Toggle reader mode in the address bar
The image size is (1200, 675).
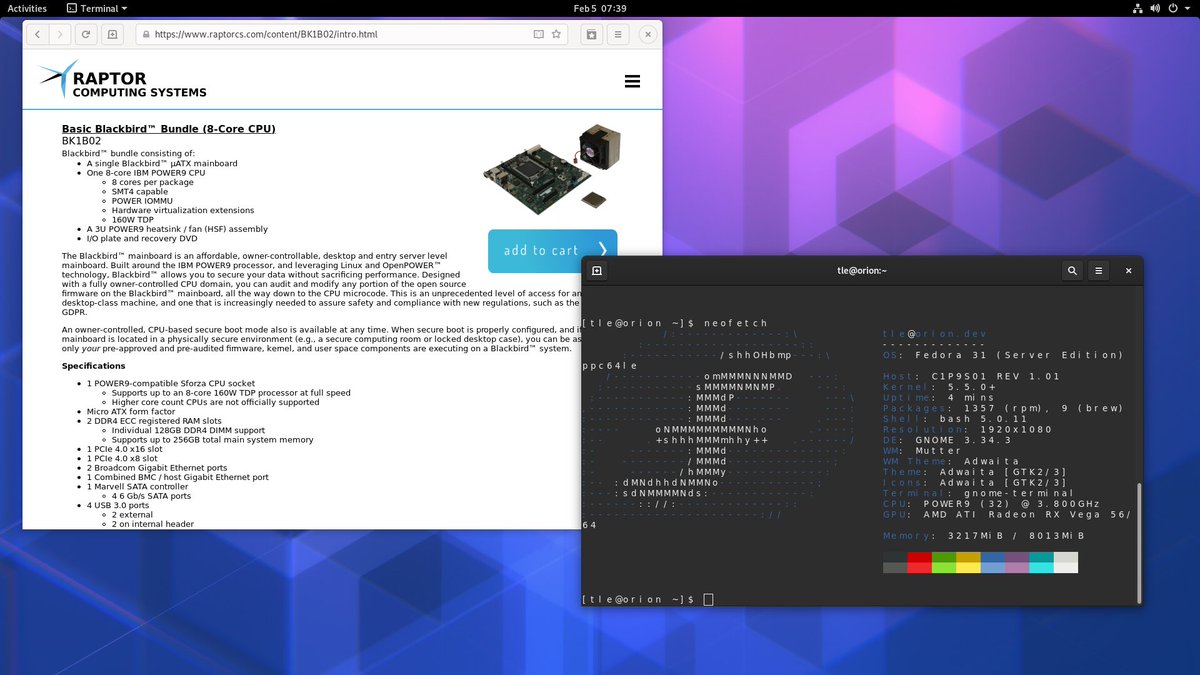(x=539, y=34)
